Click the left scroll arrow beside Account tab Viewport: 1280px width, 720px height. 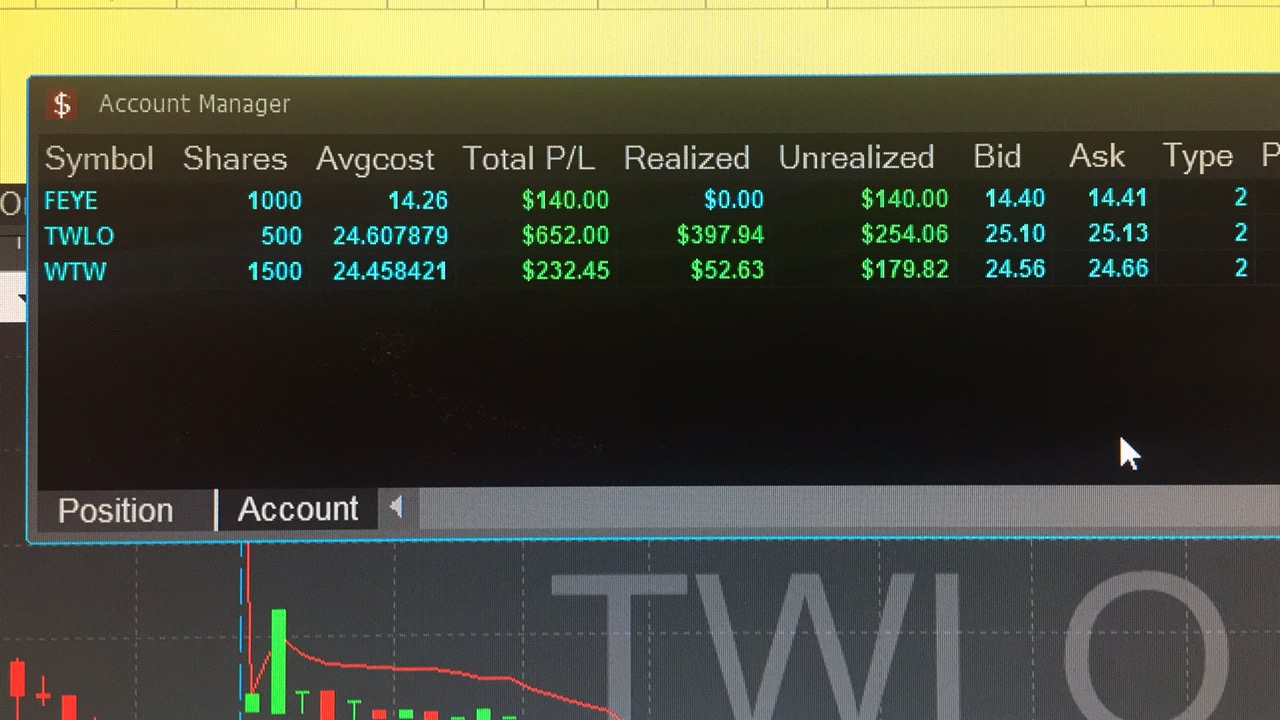point(396,508)
